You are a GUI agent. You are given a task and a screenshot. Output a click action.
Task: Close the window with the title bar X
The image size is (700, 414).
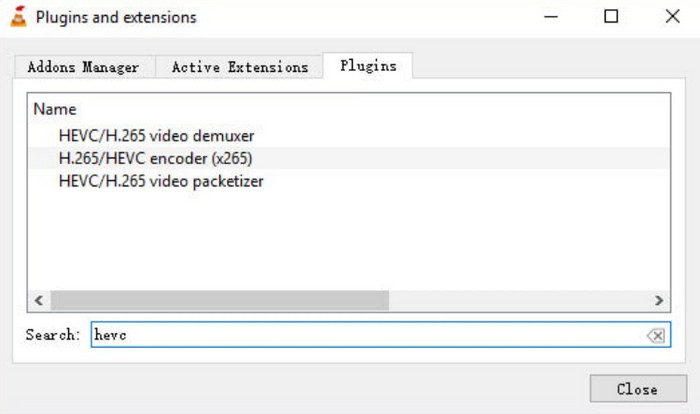point(672,17)
